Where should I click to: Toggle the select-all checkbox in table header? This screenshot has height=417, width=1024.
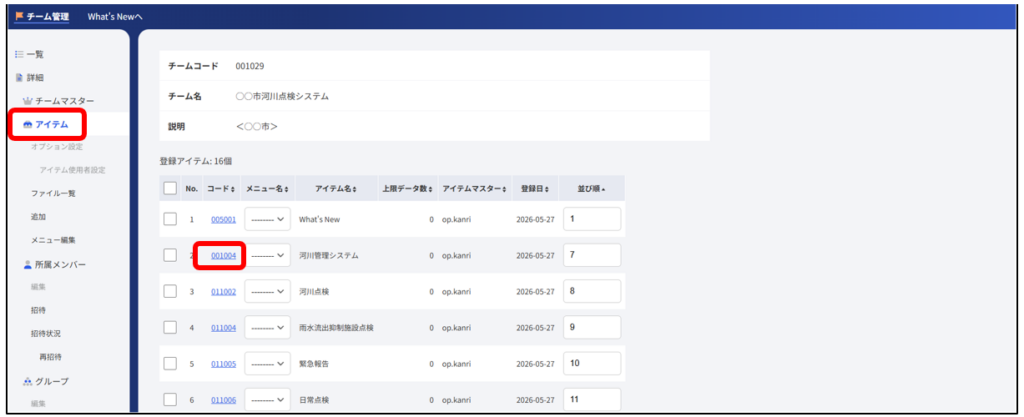tap(170, 188)
